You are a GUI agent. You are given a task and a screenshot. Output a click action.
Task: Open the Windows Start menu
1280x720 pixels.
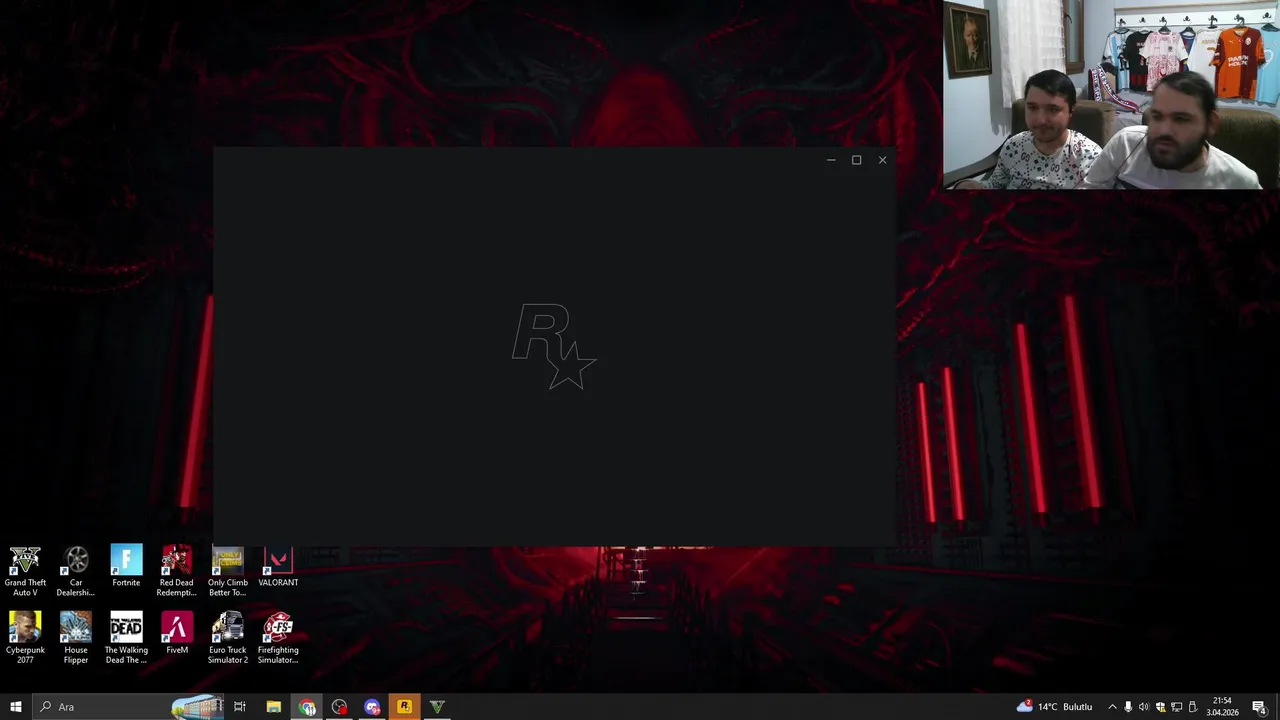(15, 707)
